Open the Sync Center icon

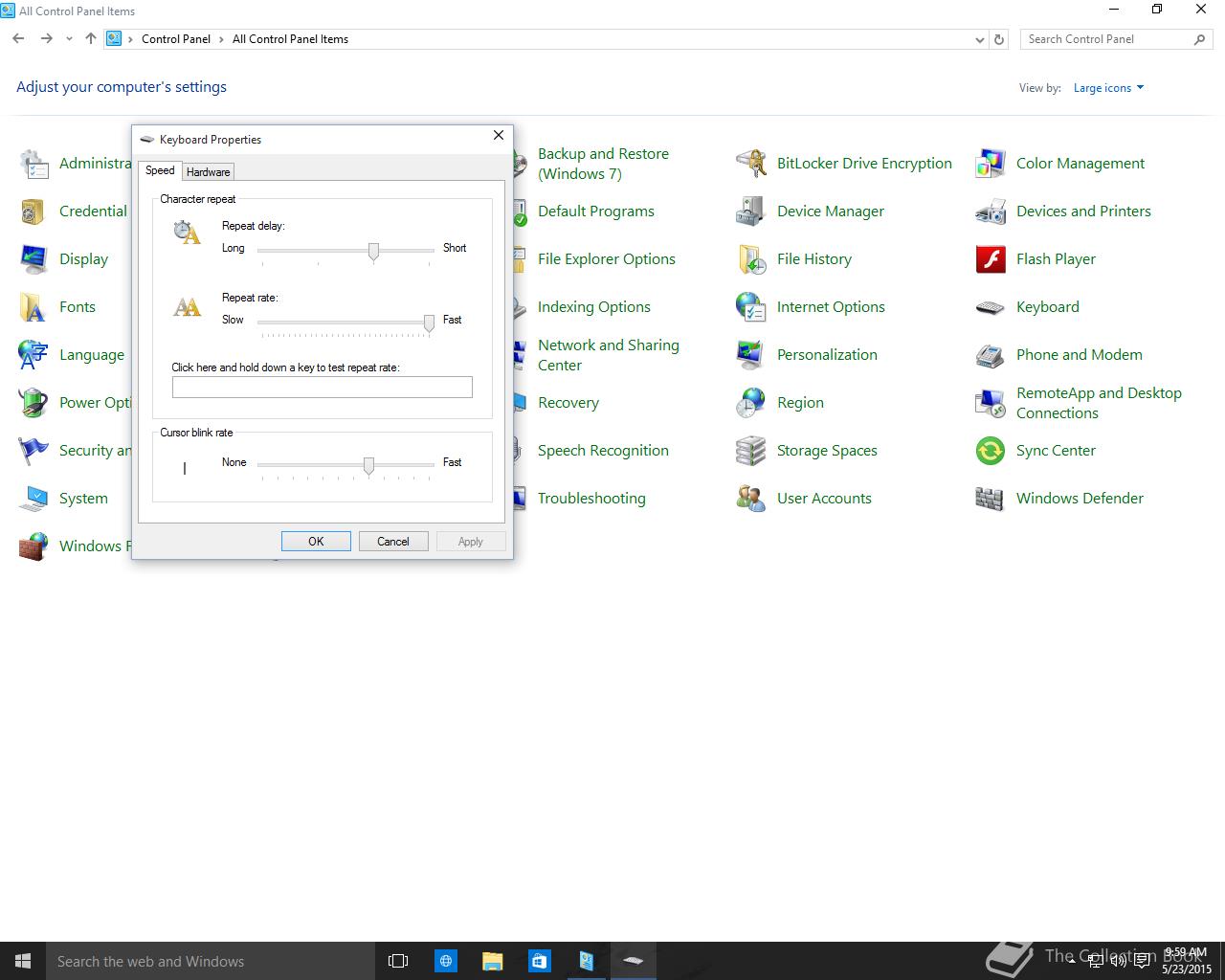pyautogui.click(x=990, y=451)
